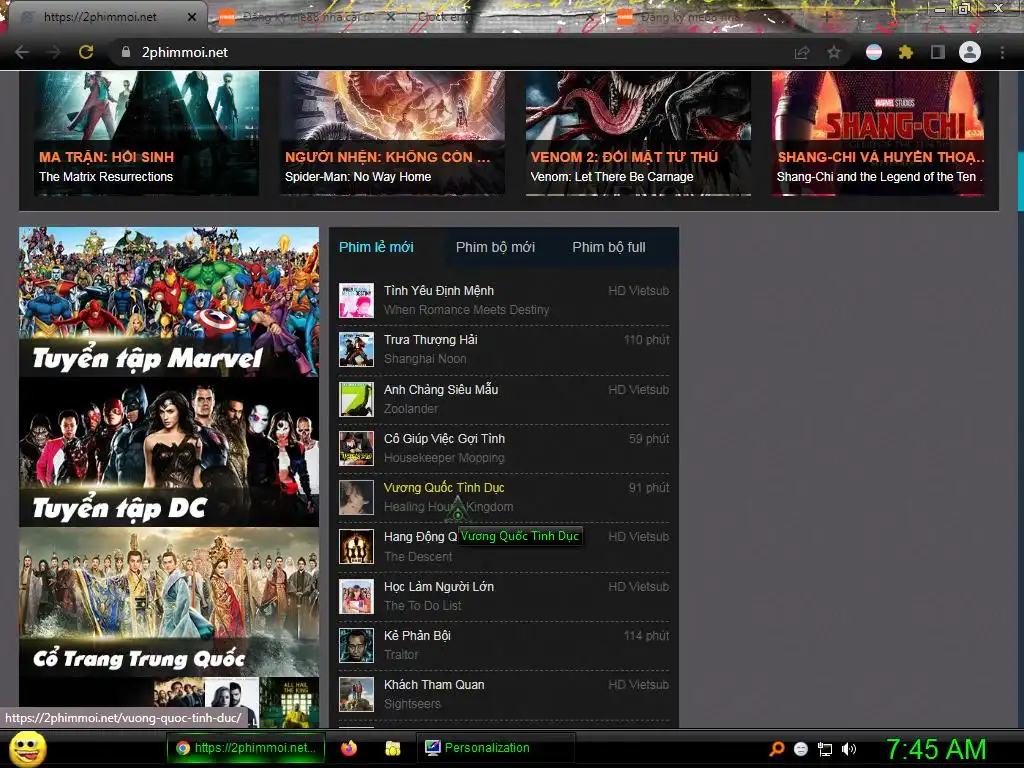Open the share page icon in address bar
The width and height of the screenshot is (1024, 768).
[x=802, y=52]
